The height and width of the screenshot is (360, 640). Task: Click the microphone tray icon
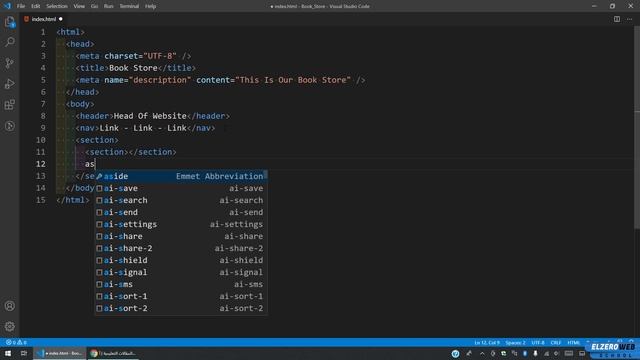[536, 353]
